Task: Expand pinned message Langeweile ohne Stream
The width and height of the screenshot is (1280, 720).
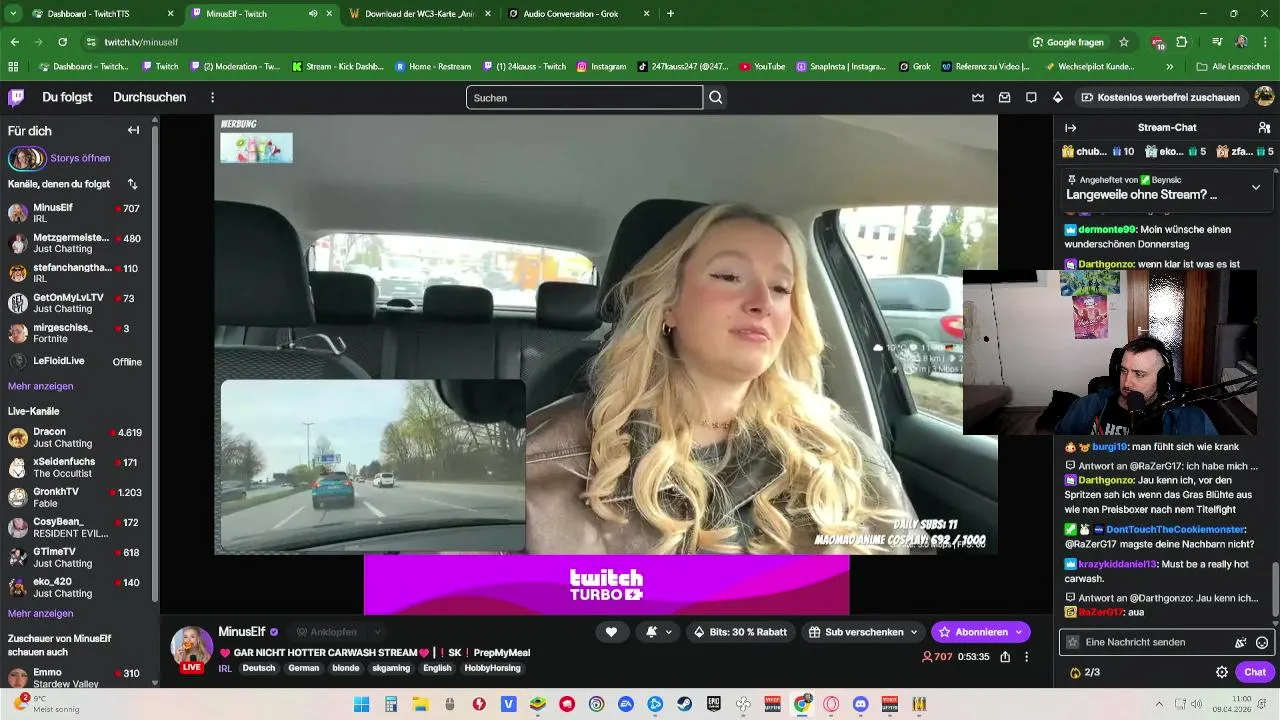Action: tap(1256, 187)
